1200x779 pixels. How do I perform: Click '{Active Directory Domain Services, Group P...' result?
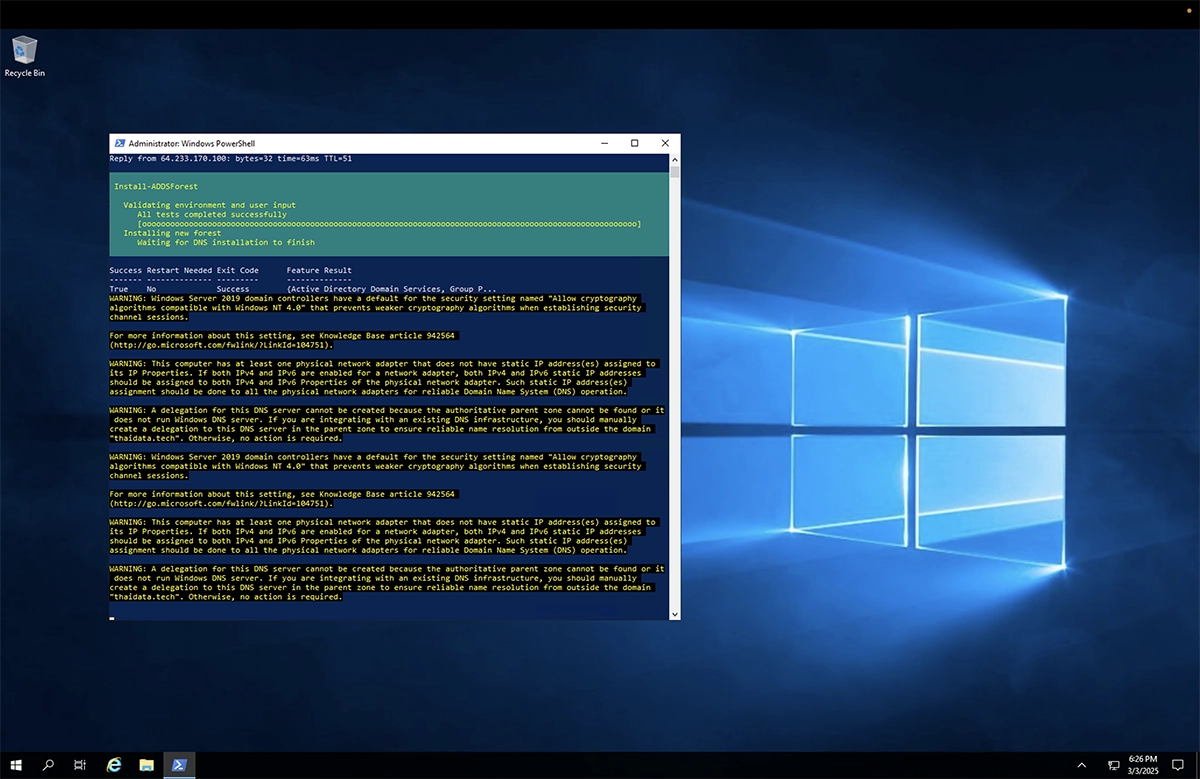coord(391,289)
